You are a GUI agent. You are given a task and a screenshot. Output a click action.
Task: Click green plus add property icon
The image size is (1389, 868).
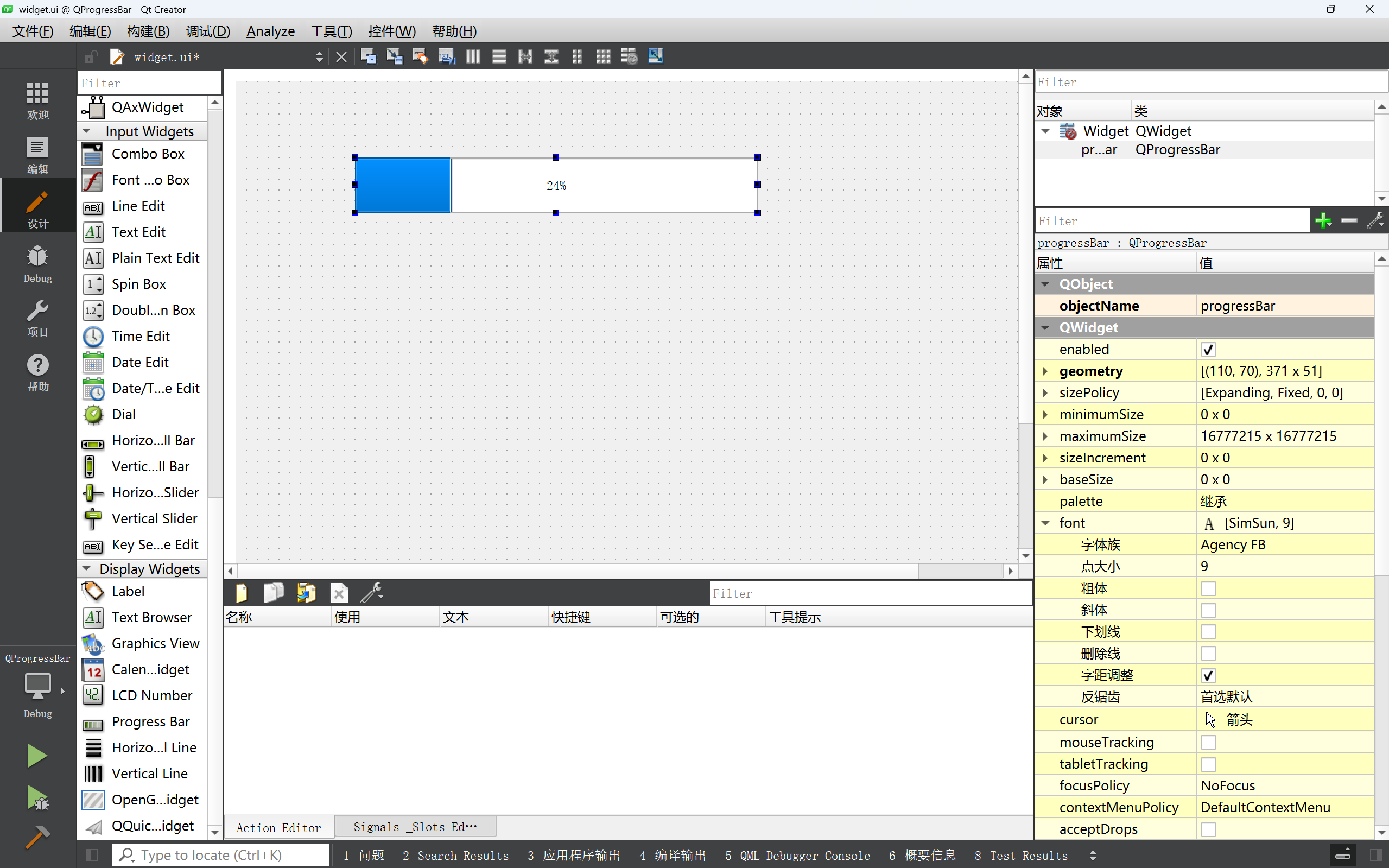(x=1323, y=220)
